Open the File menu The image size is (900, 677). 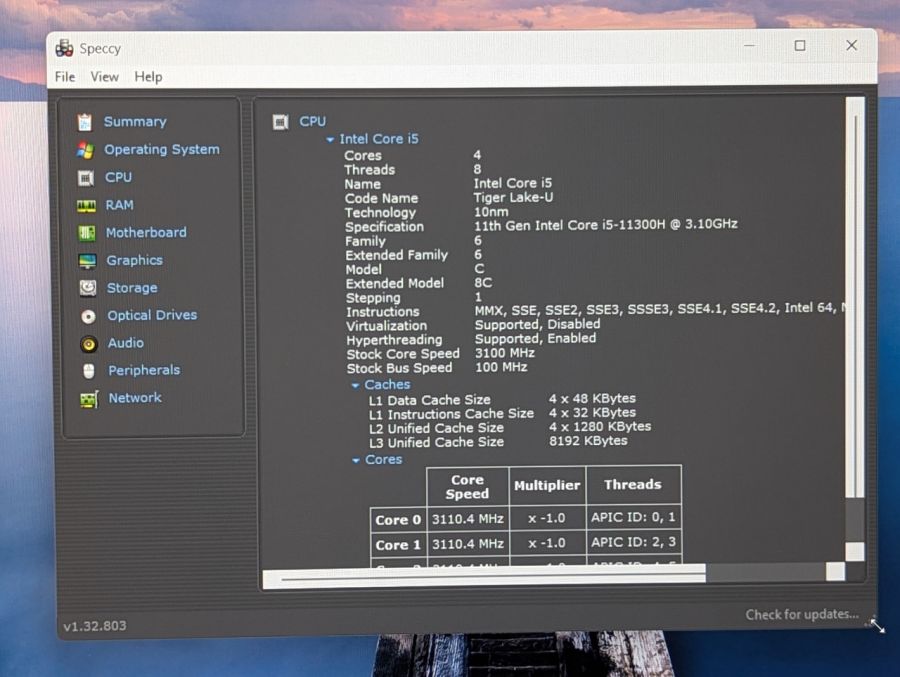click(65, 77)
